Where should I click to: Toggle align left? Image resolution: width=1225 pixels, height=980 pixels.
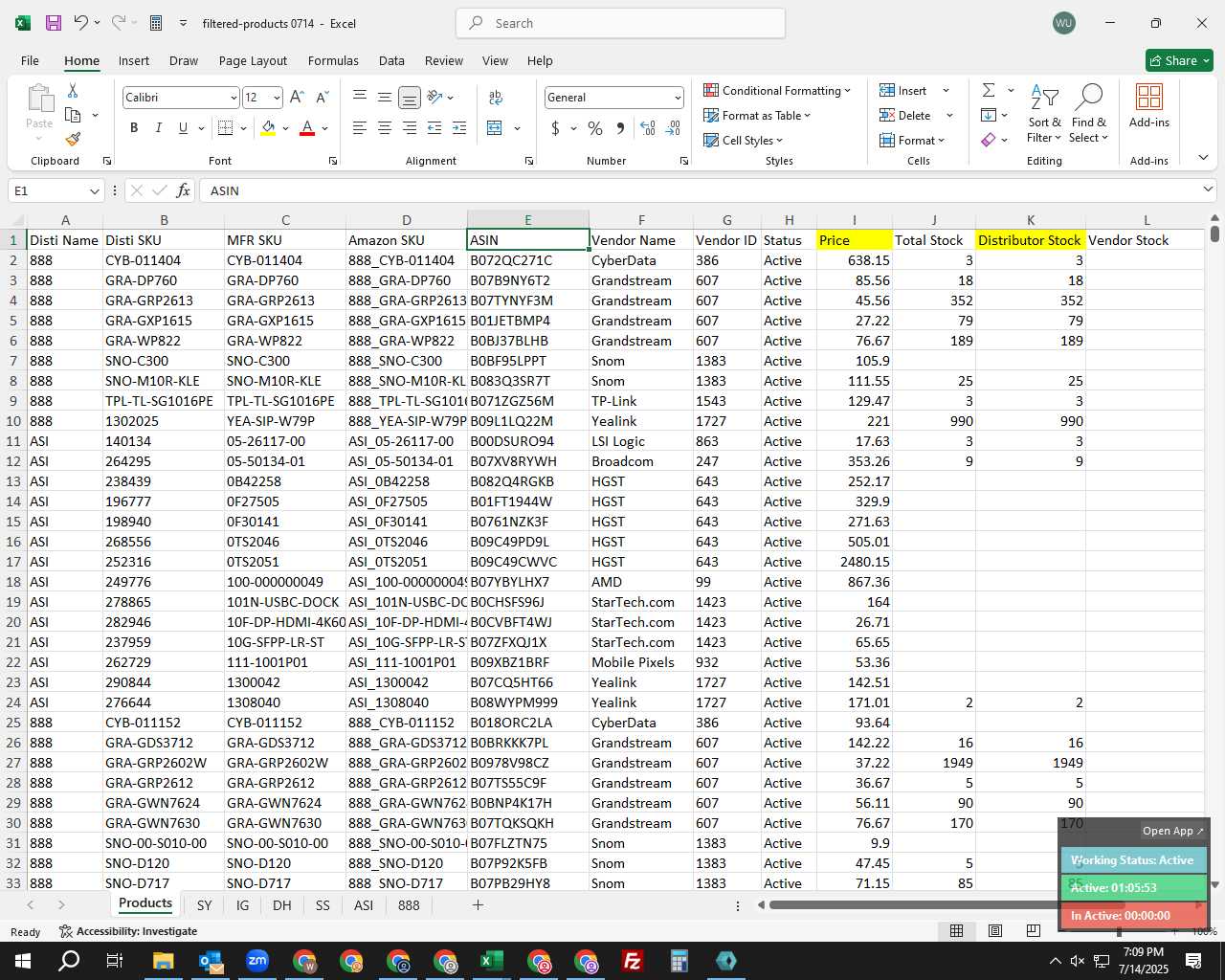coord(359,127)
